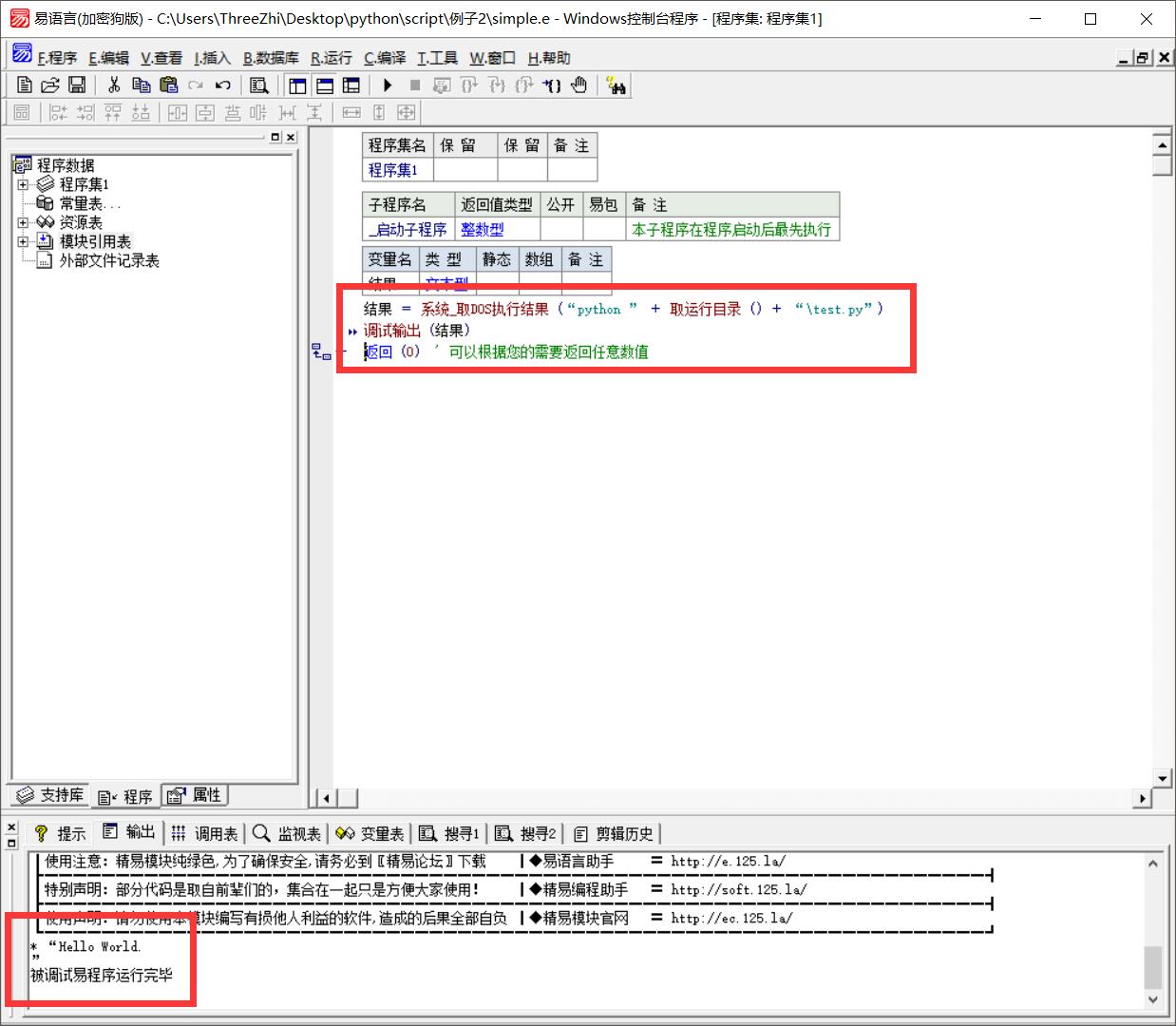This screenshot has width=1176, height=1026.
Task: Paste with the clipboard toolbar icon
Action: pyautogui.click(x=169, y=85)
